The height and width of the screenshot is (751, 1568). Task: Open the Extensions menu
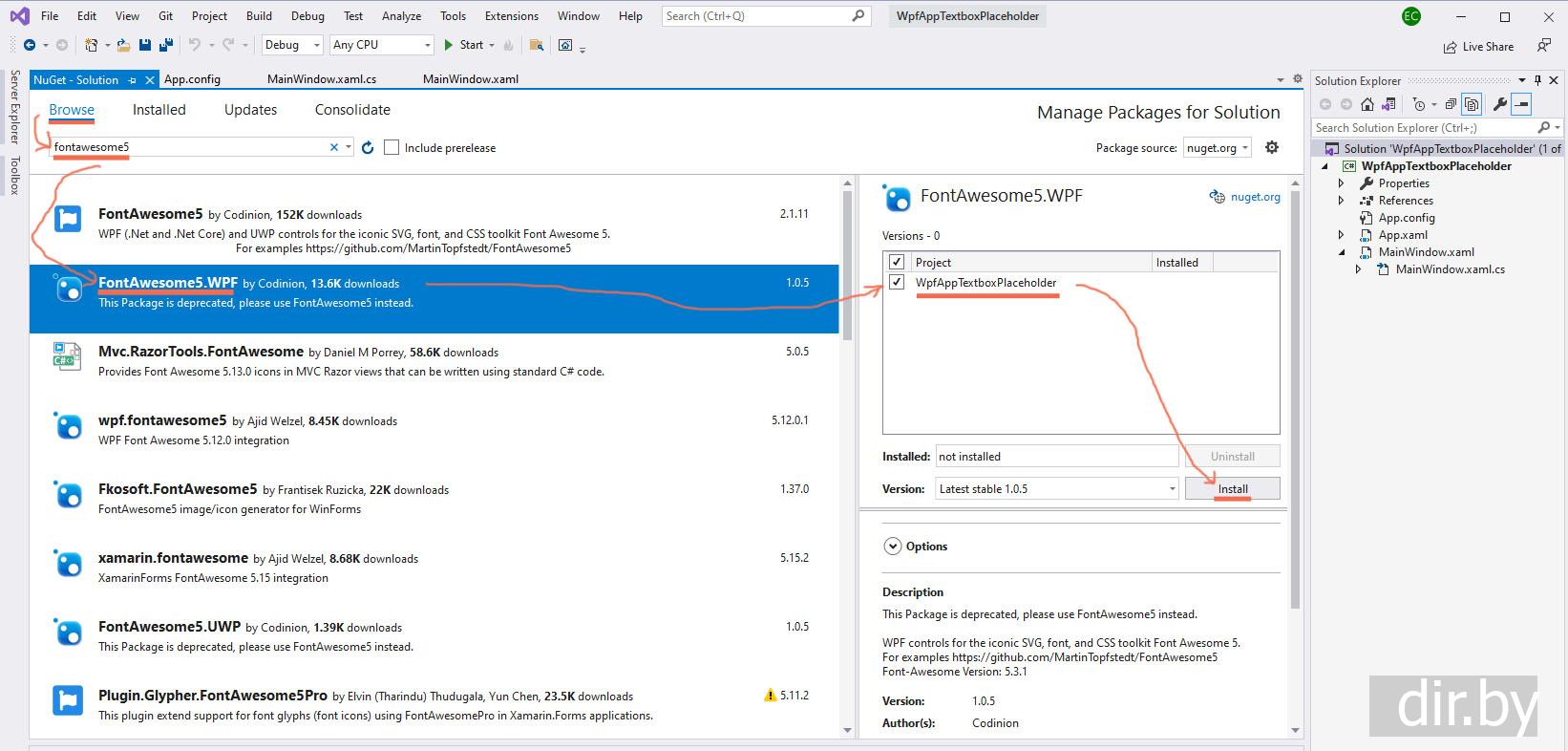(511, 16)
